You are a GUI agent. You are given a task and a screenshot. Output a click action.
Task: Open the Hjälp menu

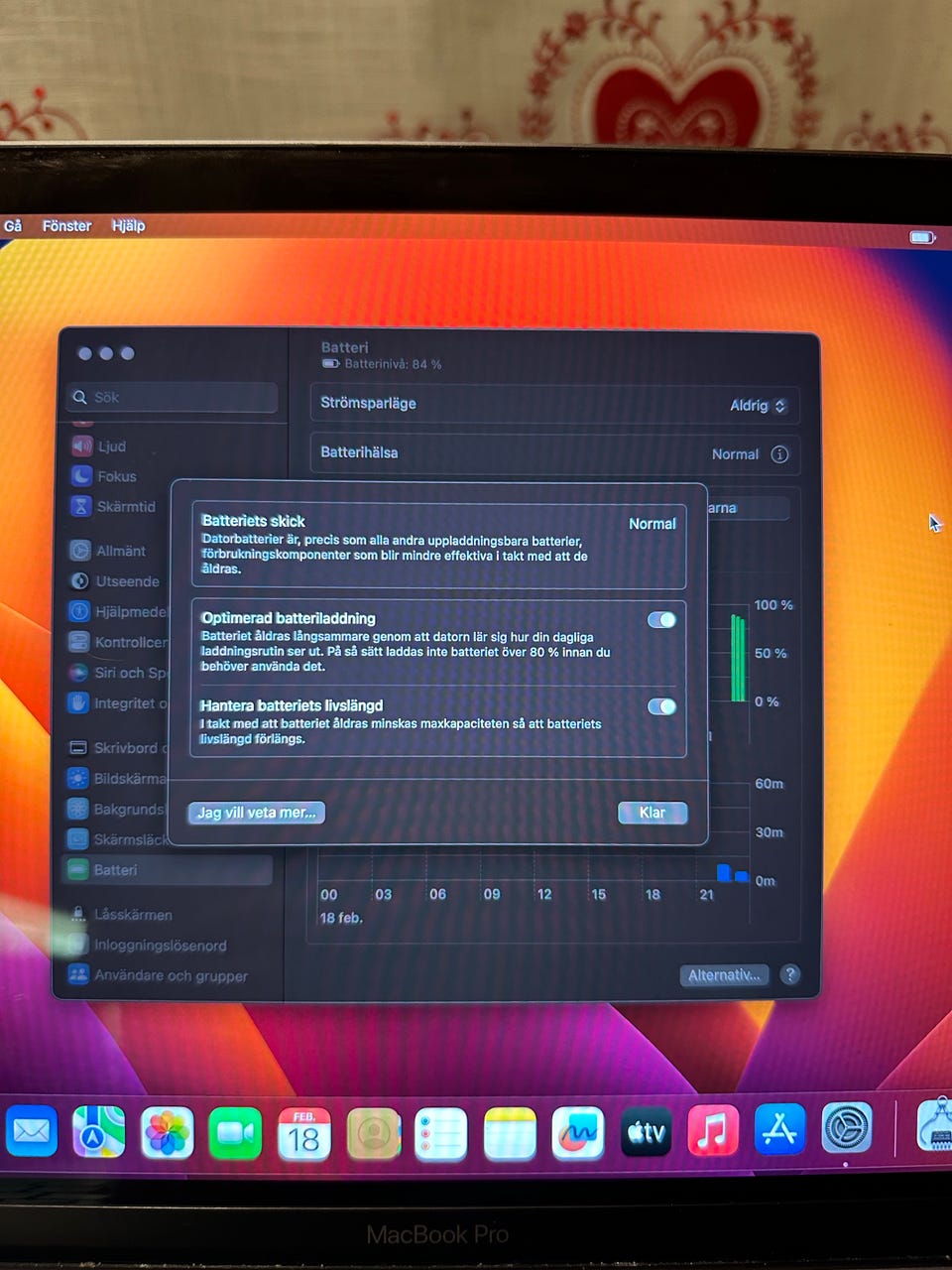tap(128, 226)
